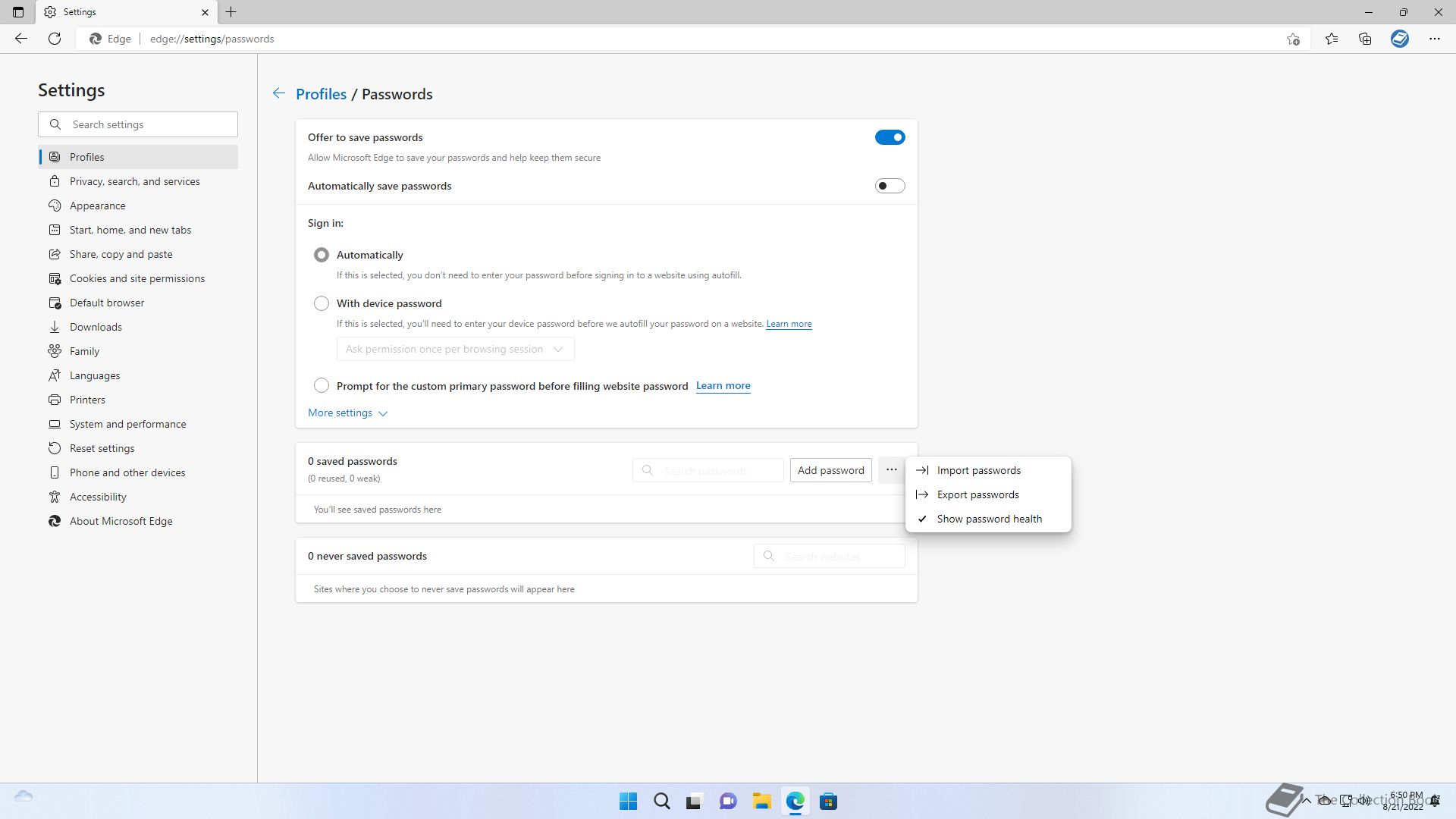Image resolution: width=1456 pixels, height=819 pixels.
Task: Open Appearance settings section
Action: 138,206
